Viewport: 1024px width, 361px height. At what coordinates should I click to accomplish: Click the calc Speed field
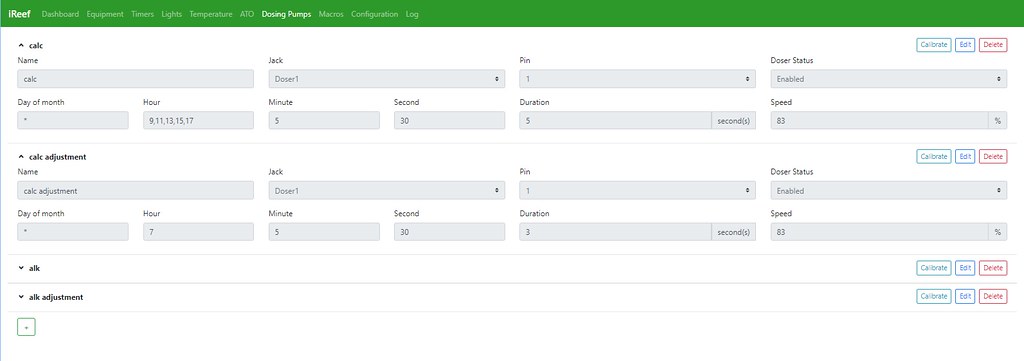click(880, 121)
